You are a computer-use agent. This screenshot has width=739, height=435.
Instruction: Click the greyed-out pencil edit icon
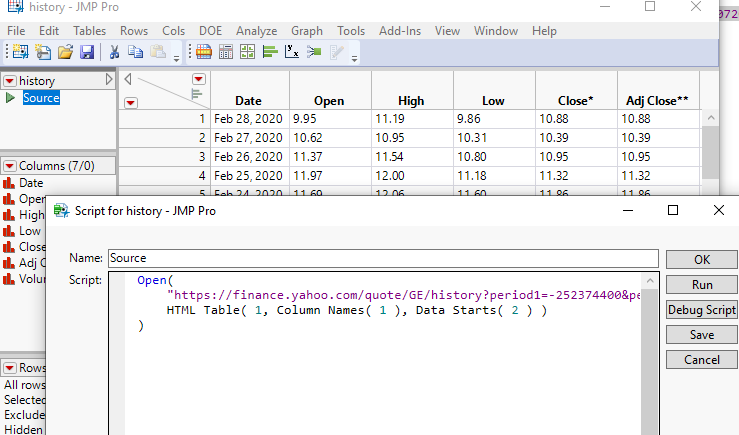337,51
